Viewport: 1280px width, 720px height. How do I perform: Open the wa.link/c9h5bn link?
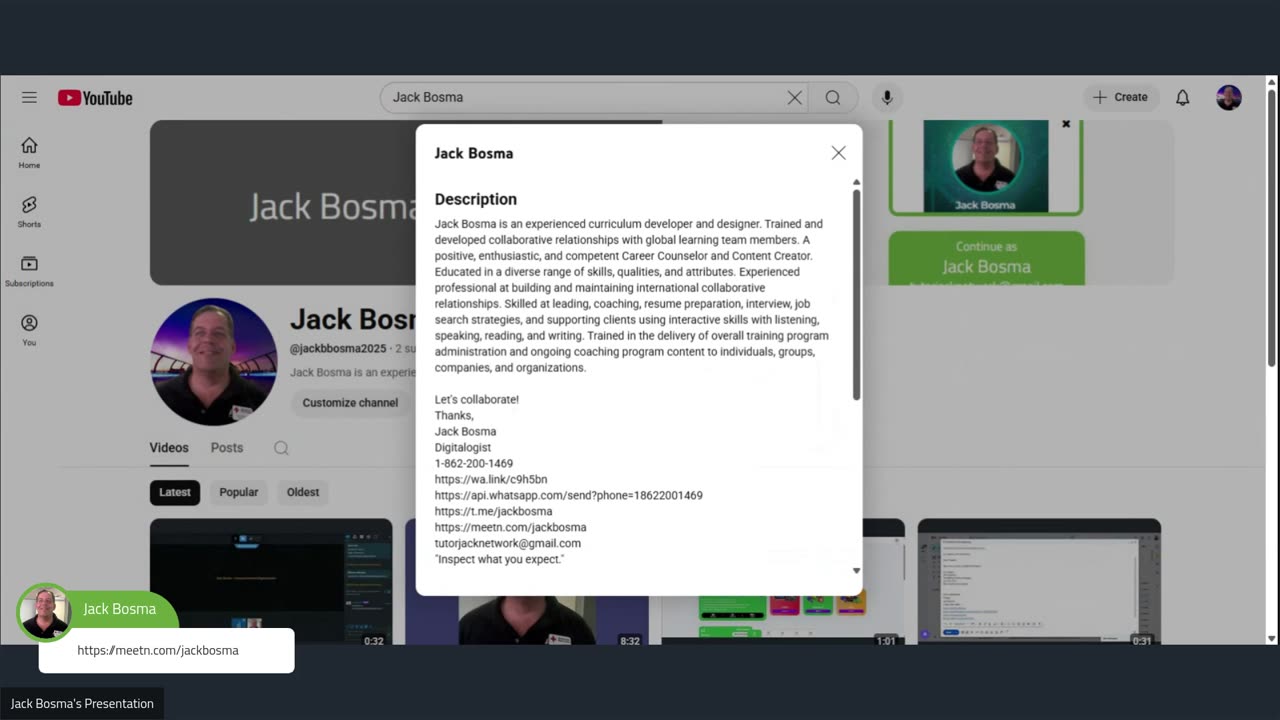pyautogui.click(x=490, y=479)
